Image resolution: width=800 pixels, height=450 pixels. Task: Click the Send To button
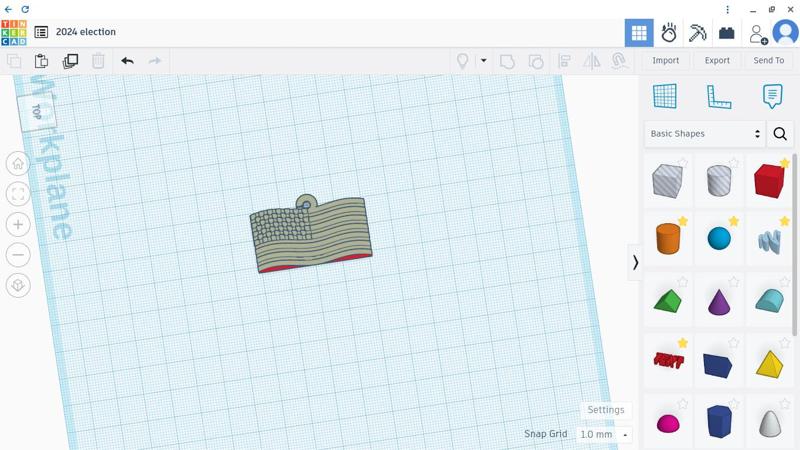pyautogui.click(x=768, y=61)
